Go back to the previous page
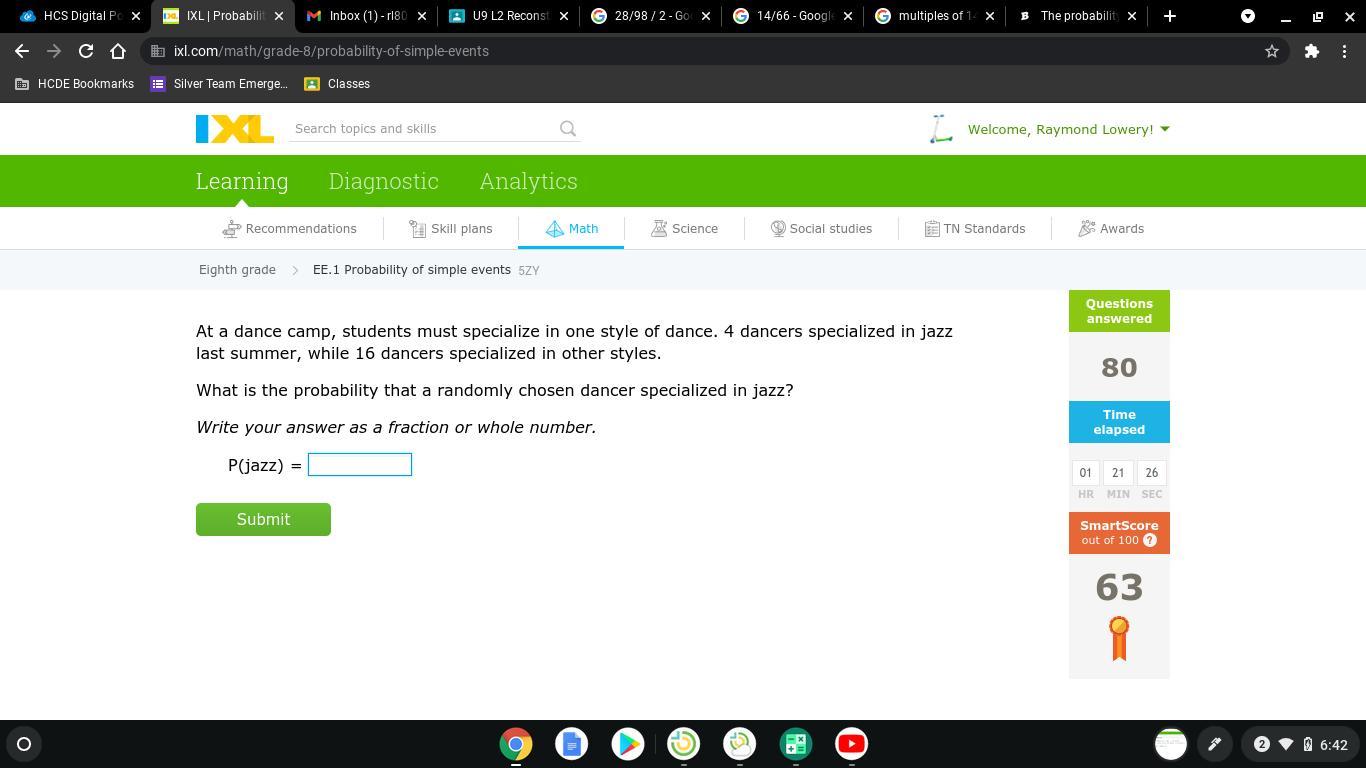This screenshot has width=1366, height=768. (22, 51)
